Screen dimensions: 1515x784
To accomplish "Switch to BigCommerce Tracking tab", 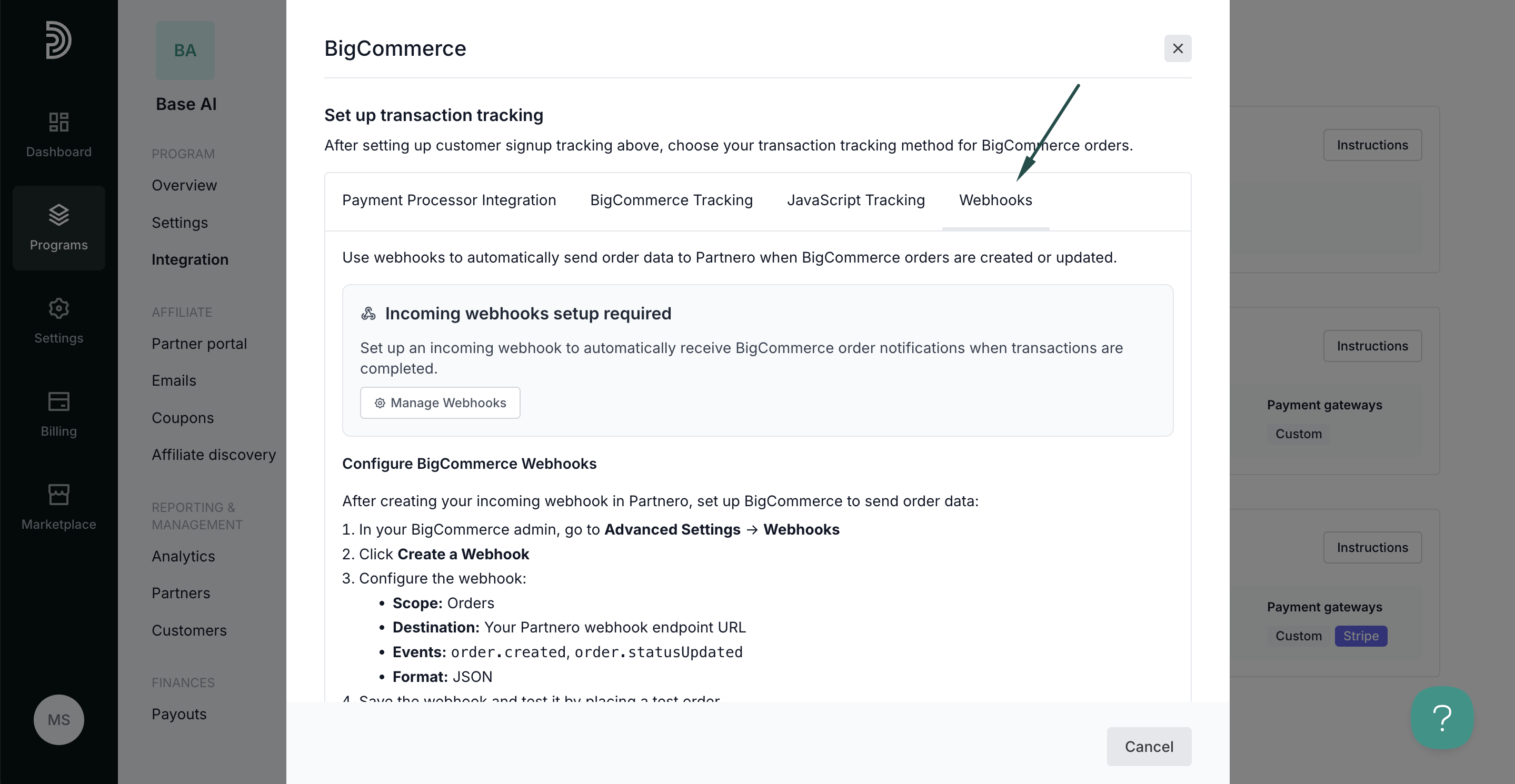I will [671, 200].
